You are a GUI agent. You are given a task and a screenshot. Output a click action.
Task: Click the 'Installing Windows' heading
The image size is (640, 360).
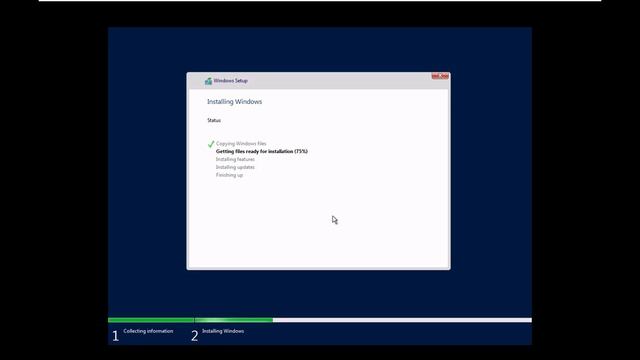click(235, 102)
